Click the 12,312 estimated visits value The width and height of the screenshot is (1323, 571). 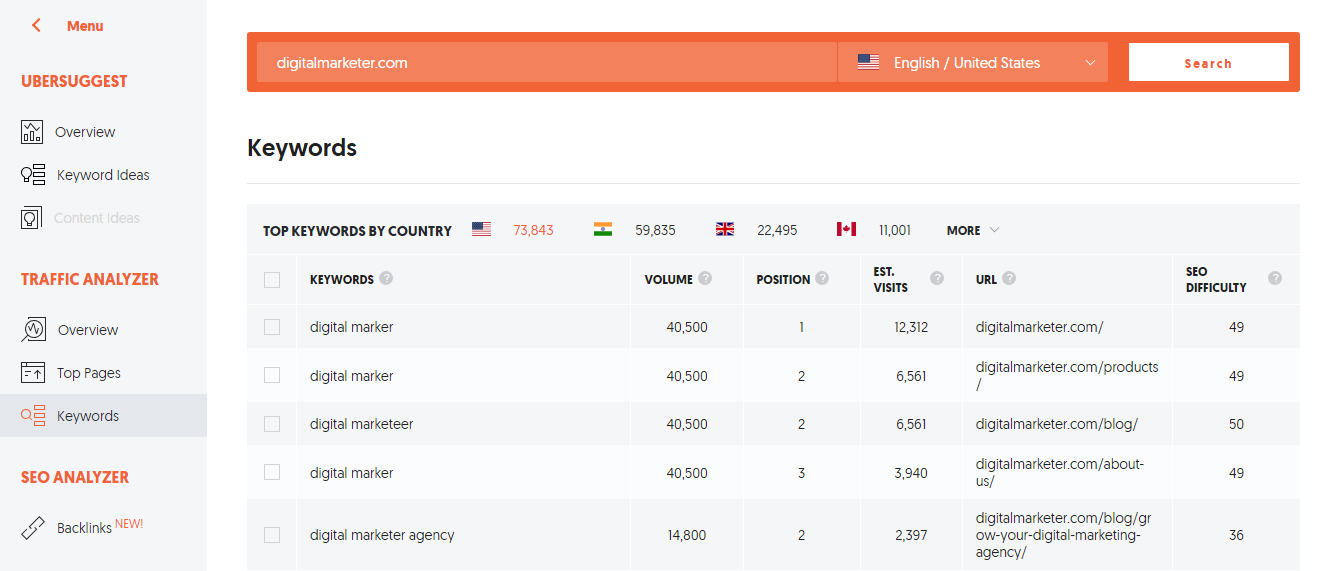(911, 327)
